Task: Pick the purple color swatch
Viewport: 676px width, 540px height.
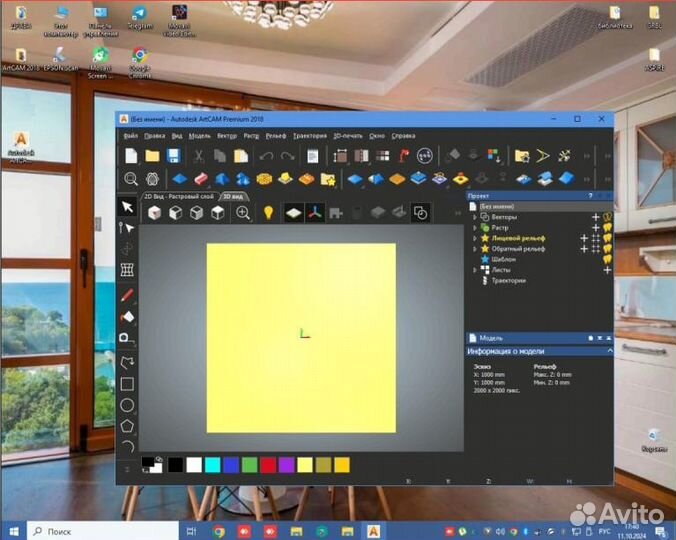Action: click(x=287, y=465)
